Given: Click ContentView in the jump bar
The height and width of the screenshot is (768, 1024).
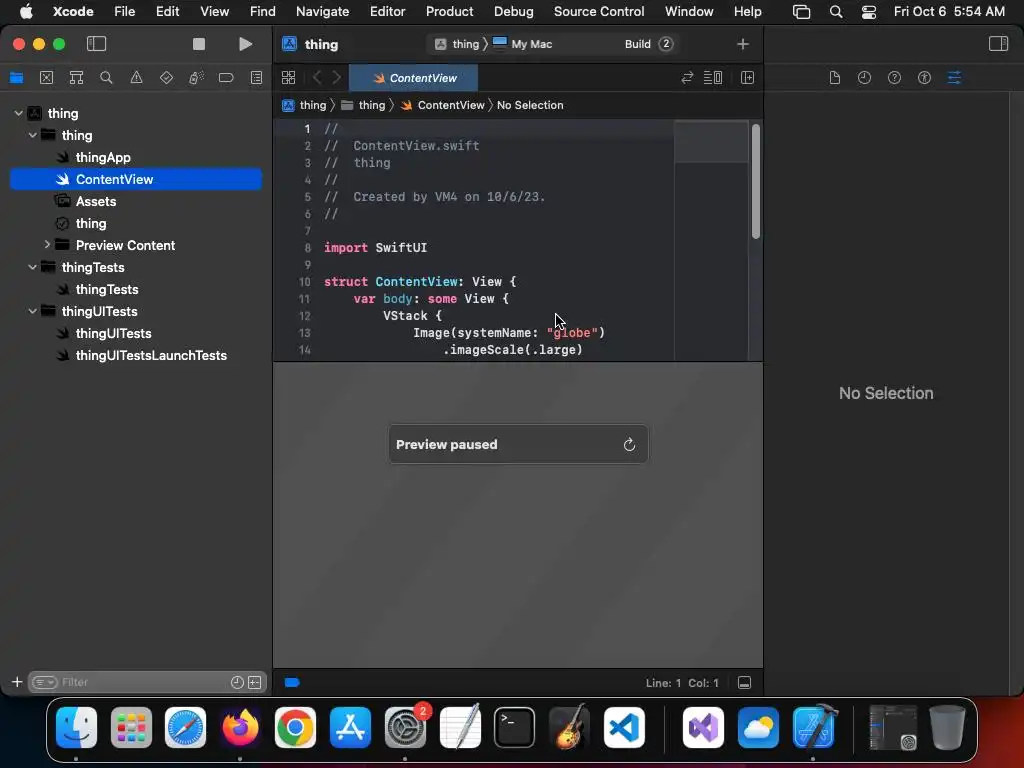Looking at the screenshot, I should pyautogui.click(x=443, y=105).
